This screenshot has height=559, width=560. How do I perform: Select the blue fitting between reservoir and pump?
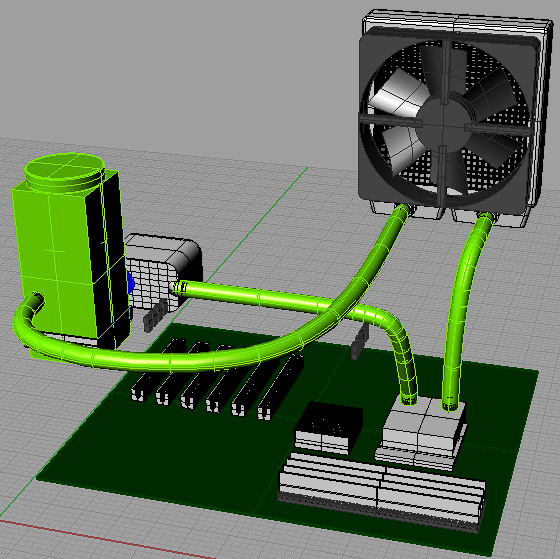click(131, 284)
